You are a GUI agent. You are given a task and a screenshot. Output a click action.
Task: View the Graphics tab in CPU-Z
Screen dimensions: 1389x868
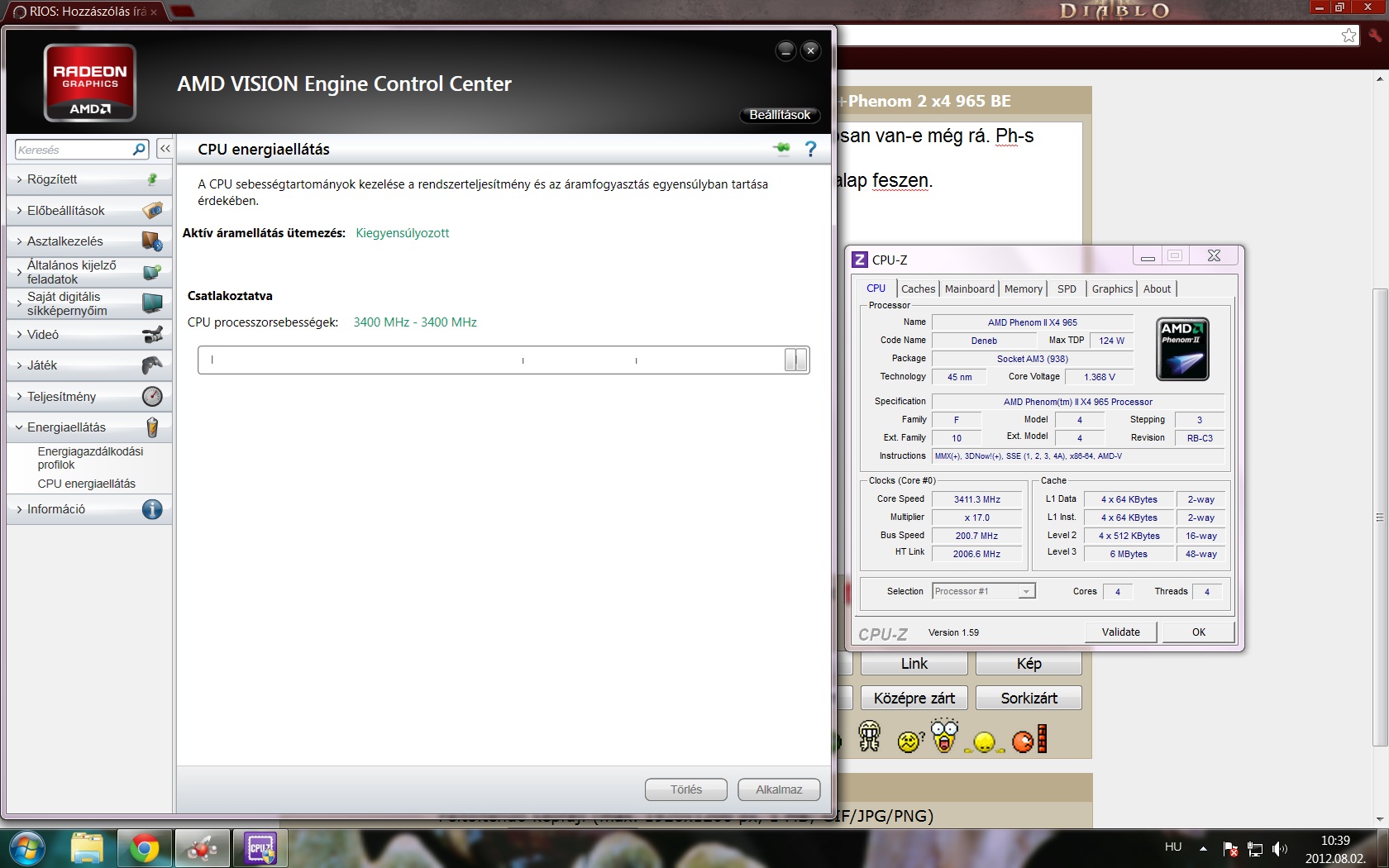coord(1112,289)
